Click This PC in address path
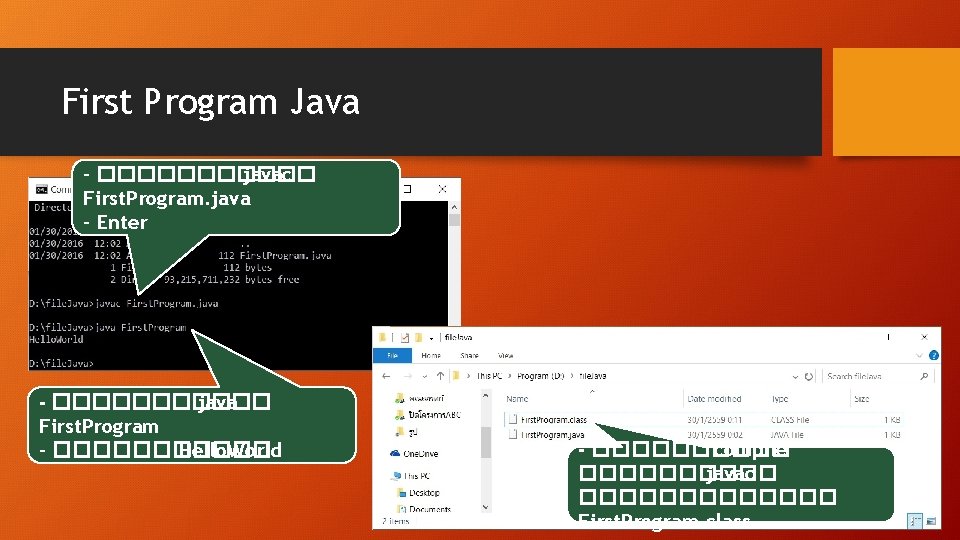960x540 pixels. click(x=489, y=376)
